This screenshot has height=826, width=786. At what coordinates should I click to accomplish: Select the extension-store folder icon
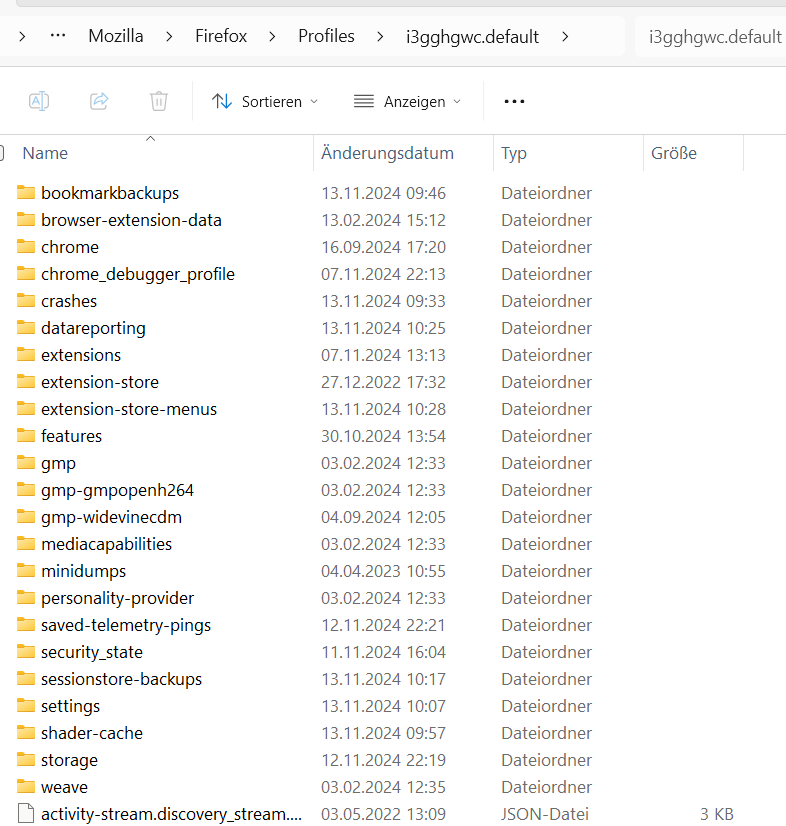26,381
